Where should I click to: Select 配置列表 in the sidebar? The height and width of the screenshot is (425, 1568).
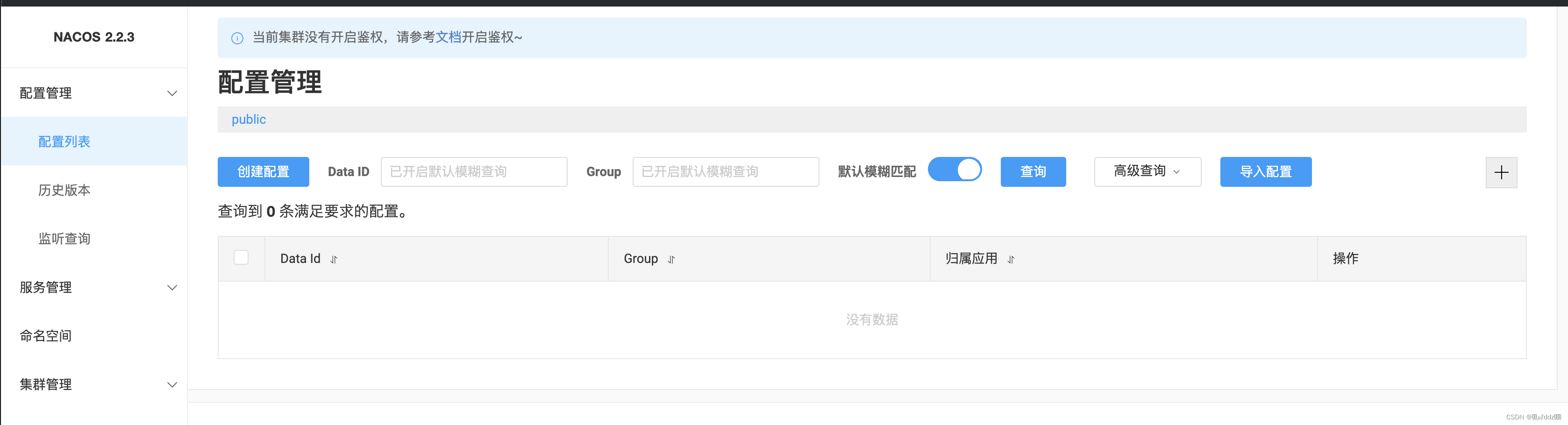(94, 141)
